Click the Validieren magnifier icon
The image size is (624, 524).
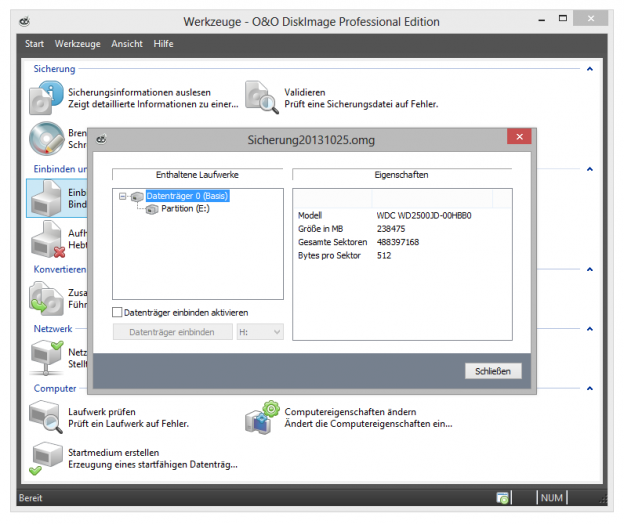261,97
